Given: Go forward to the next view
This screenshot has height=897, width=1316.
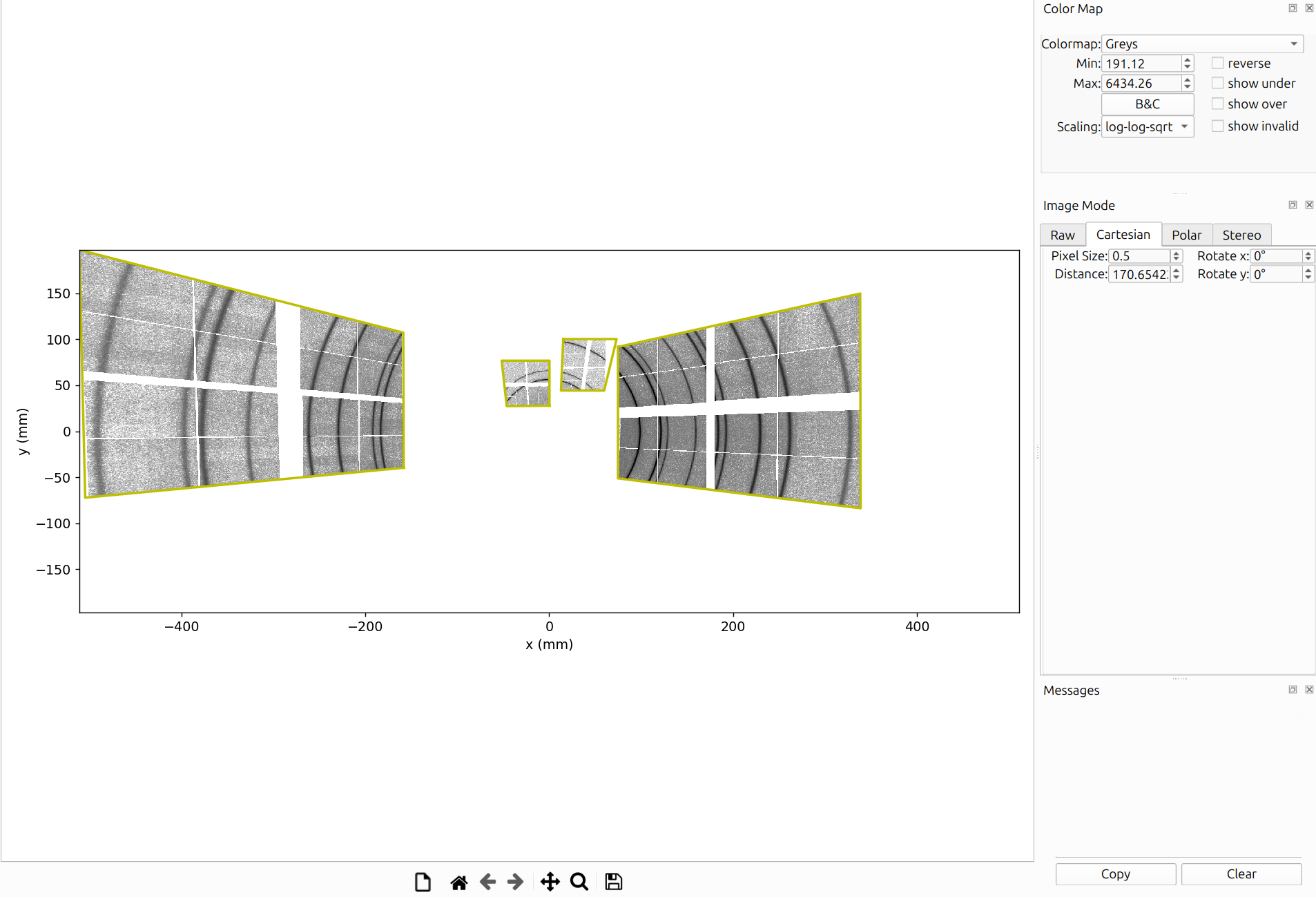Looking at the screenshot, I should (x=515, y=882).
